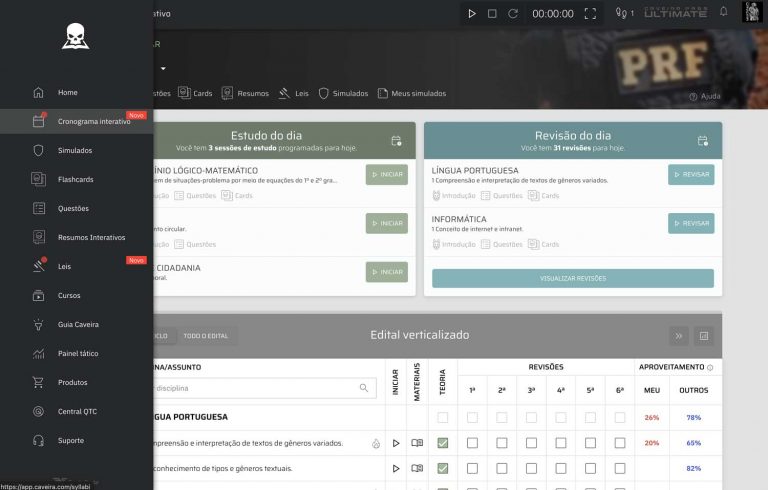Go to Flashcards in the sidebar
This screenshot has height=490, width=768.
click(x=75, y=179)
